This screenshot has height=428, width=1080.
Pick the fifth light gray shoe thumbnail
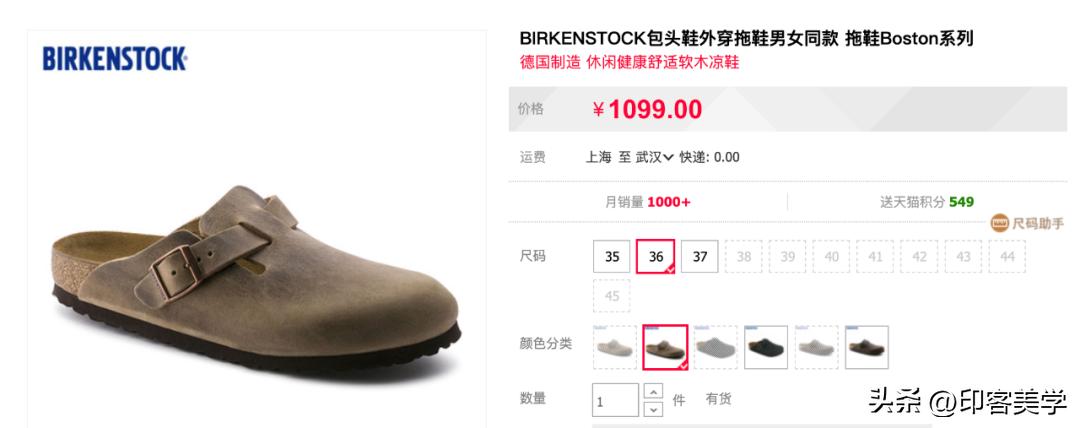[816, 347]
